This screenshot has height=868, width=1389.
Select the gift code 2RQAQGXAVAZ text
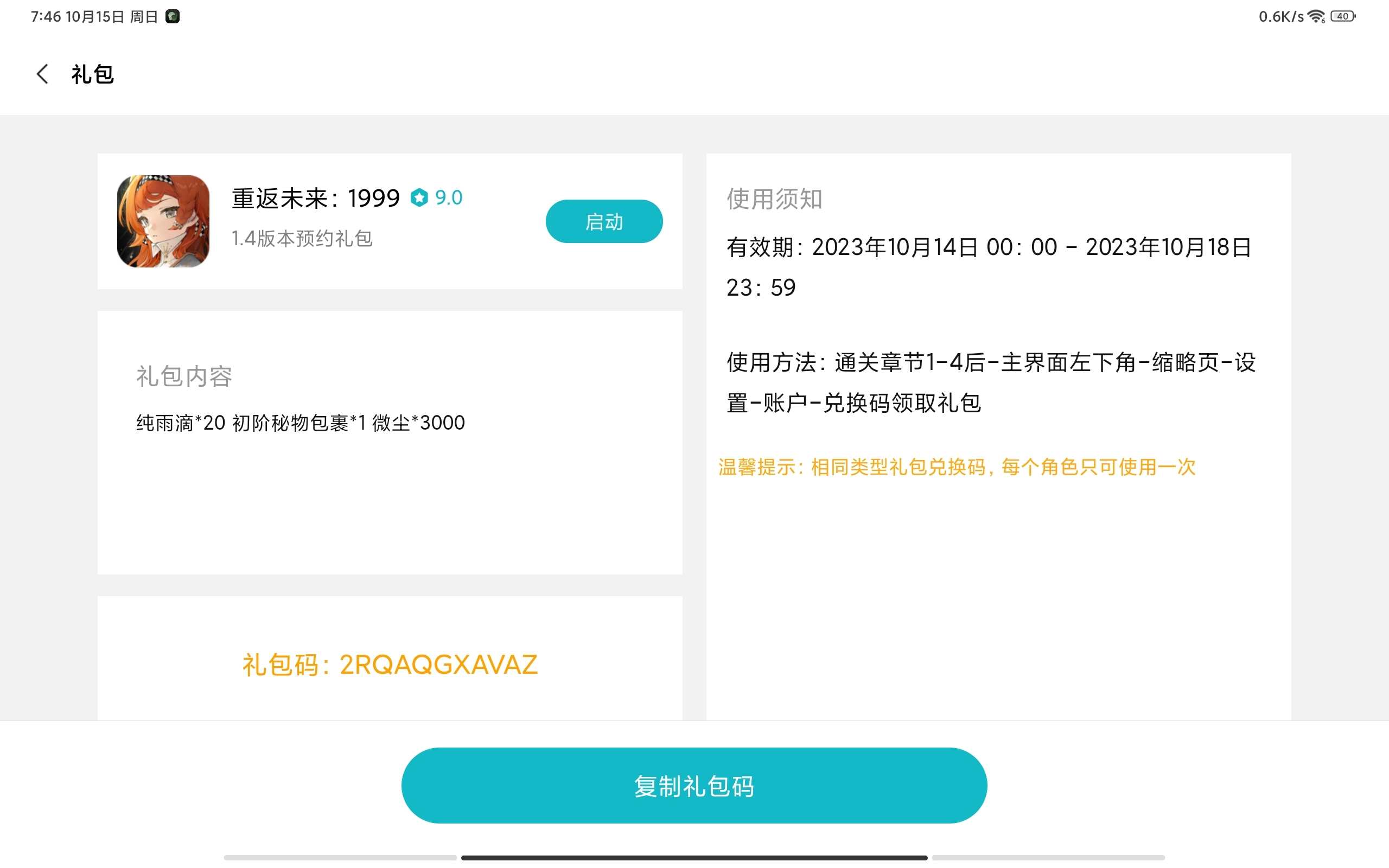coord(438,665)
